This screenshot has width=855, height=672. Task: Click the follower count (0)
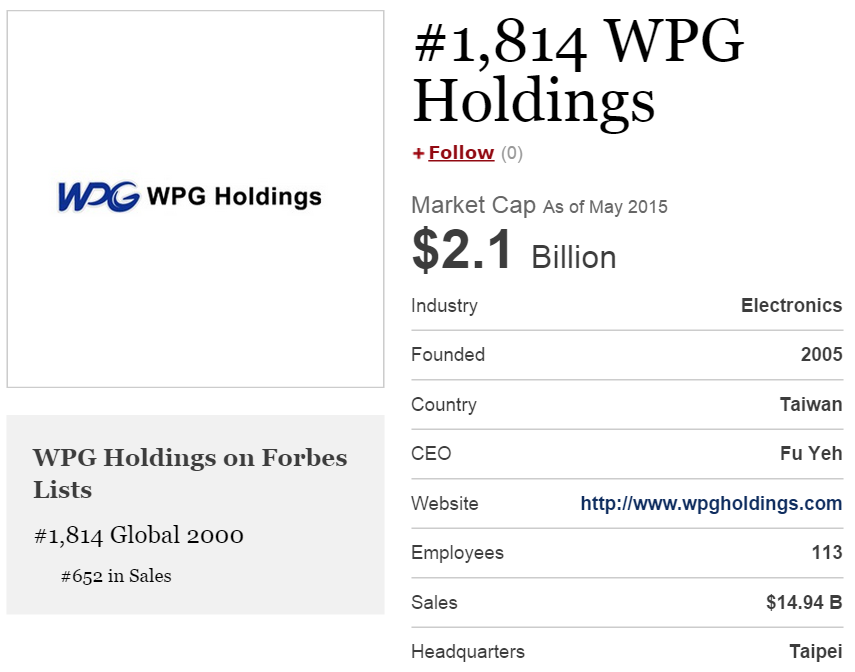(512, 153)
